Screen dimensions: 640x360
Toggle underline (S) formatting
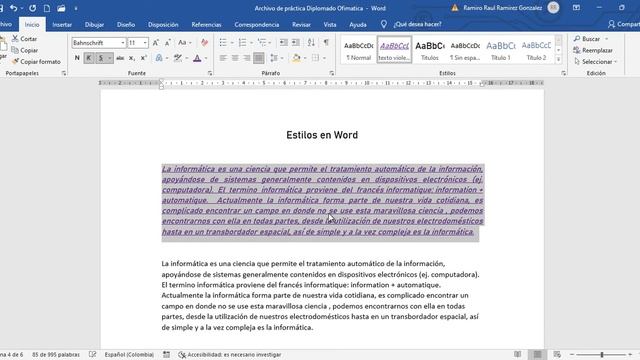(x=100, y=58)
